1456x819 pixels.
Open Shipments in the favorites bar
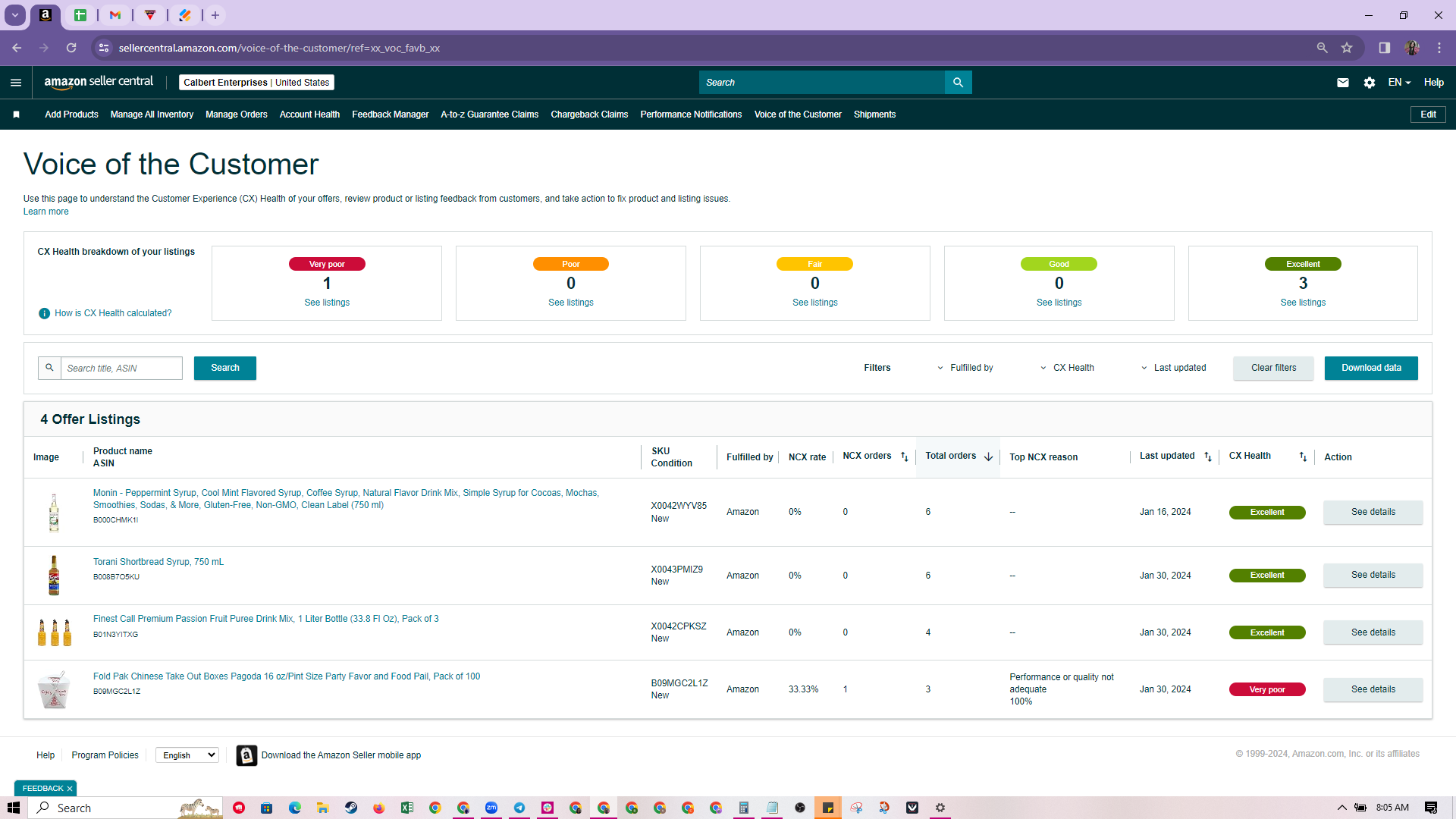point(874,115)
